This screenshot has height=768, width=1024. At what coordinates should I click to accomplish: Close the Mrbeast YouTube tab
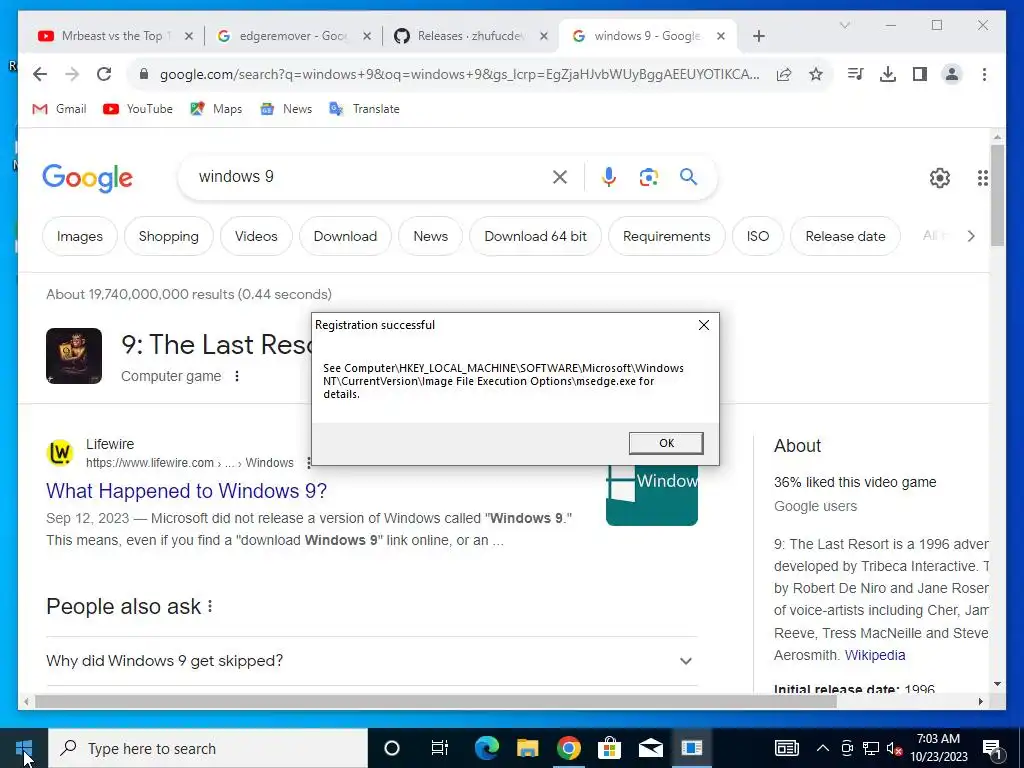(189, 36)
